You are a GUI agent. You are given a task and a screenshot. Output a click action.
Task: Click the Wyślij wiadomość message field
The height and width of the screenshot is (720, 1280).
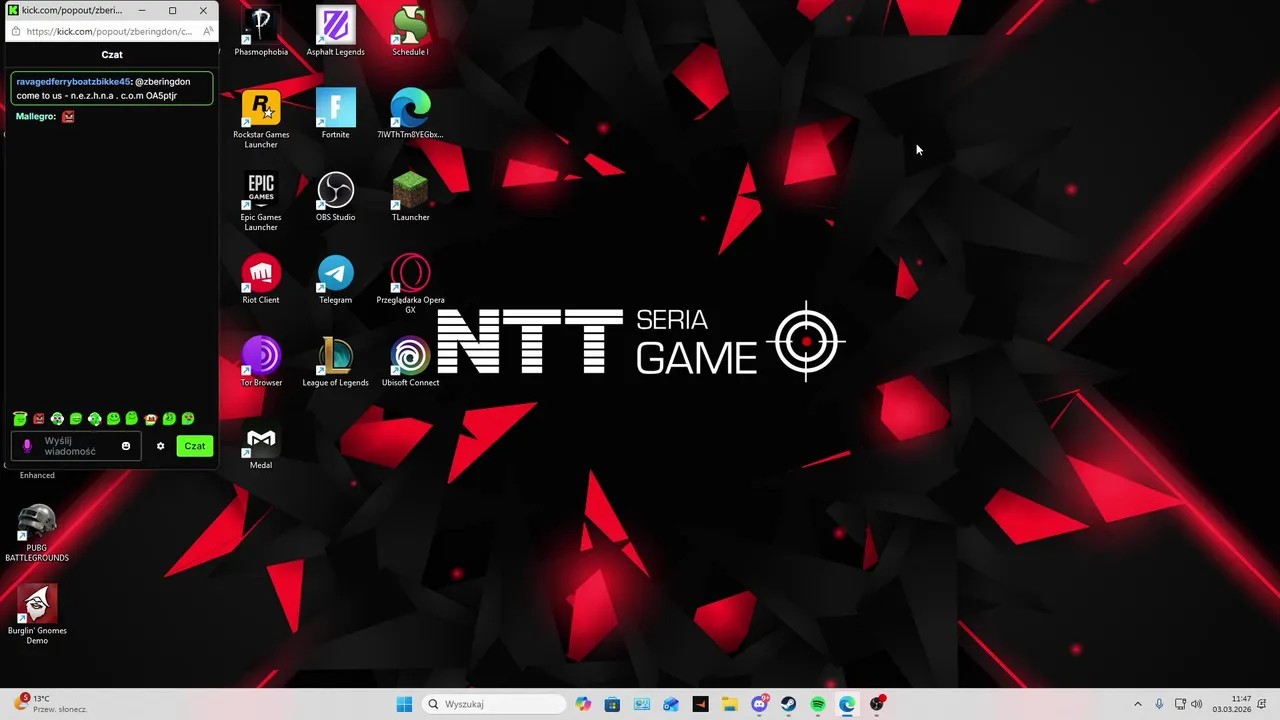[x=74, y=446]
